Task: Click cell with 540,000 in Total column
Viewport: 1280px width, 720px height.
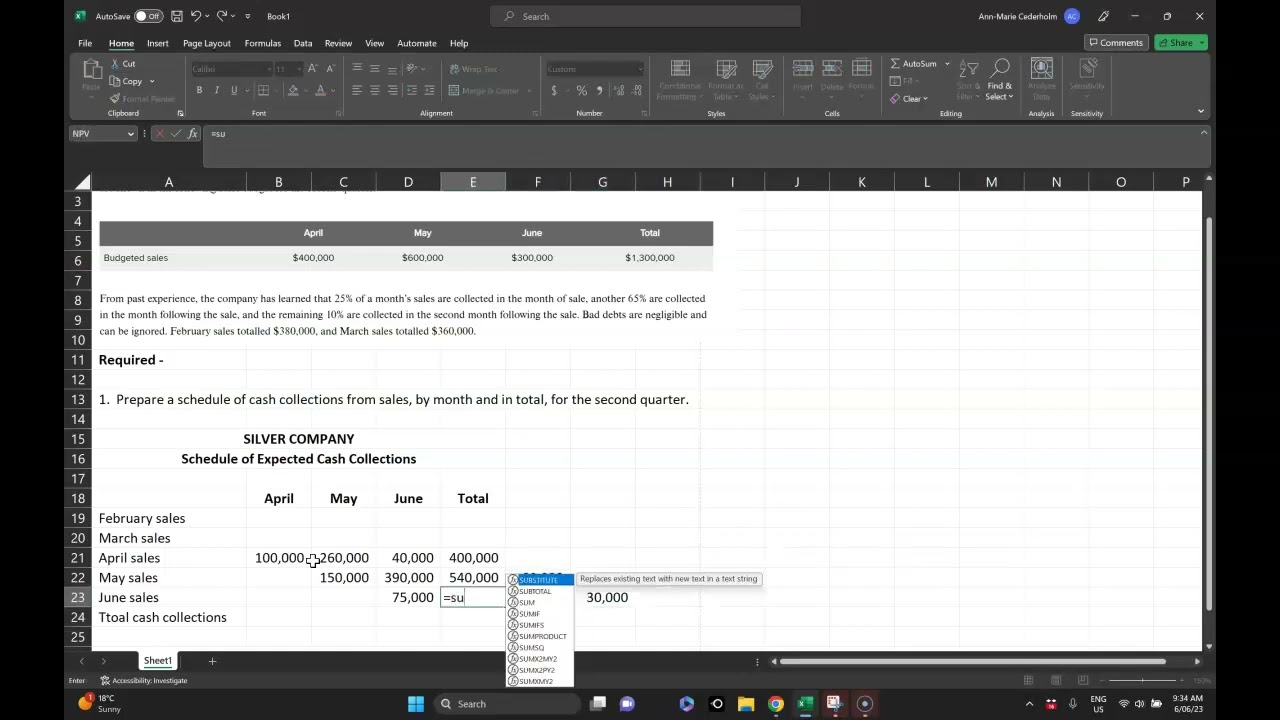Action: pos(473,578)
